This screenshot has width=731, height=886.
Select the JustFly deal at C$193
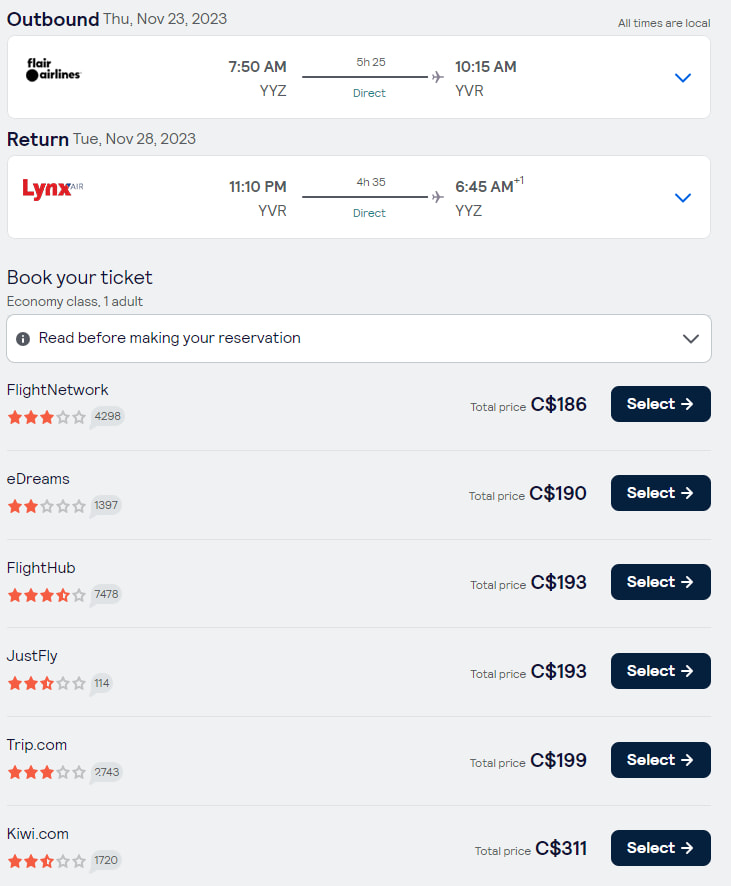(x=660, y=671)
